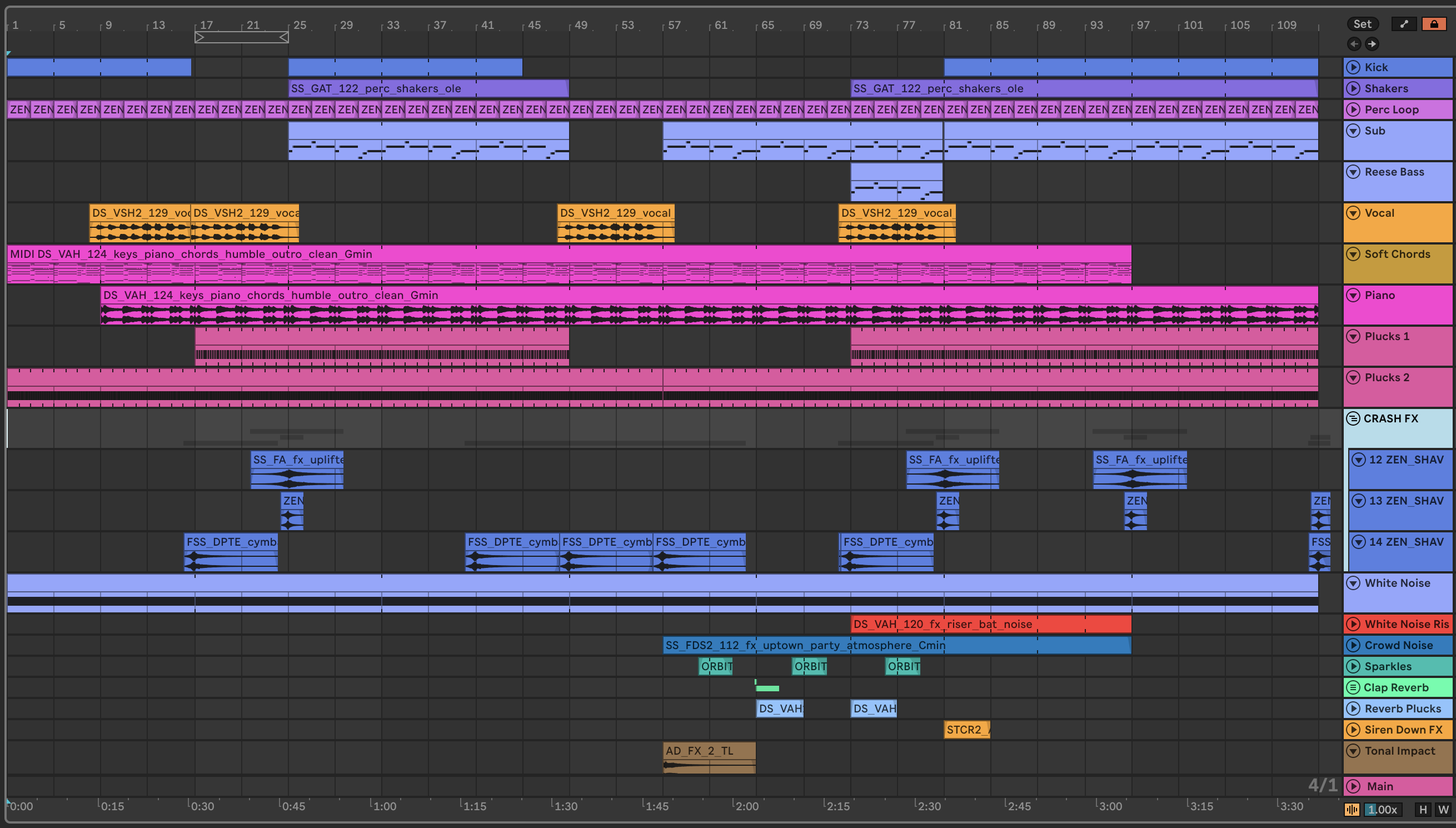Select the first DS_VAH Reverb Plucks clip
1456x828 pixels.
780,709
